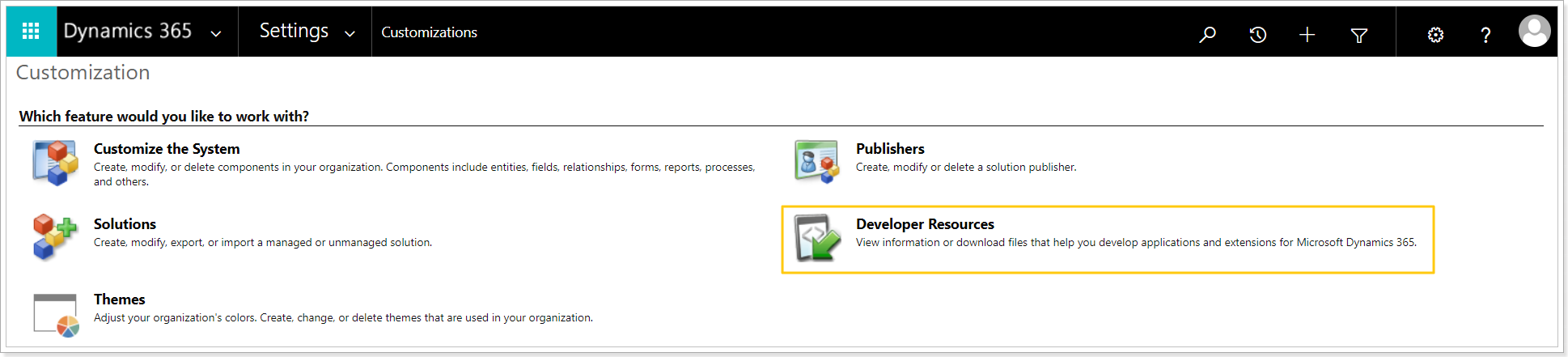Click the Publishers icon

817,161
